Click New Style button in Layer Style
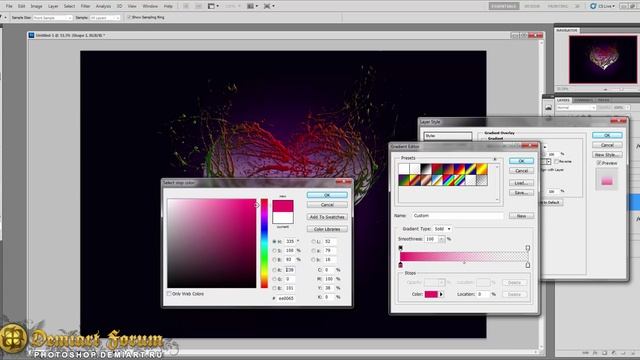This screenshot has width=640, height=360. pos(607,155)
